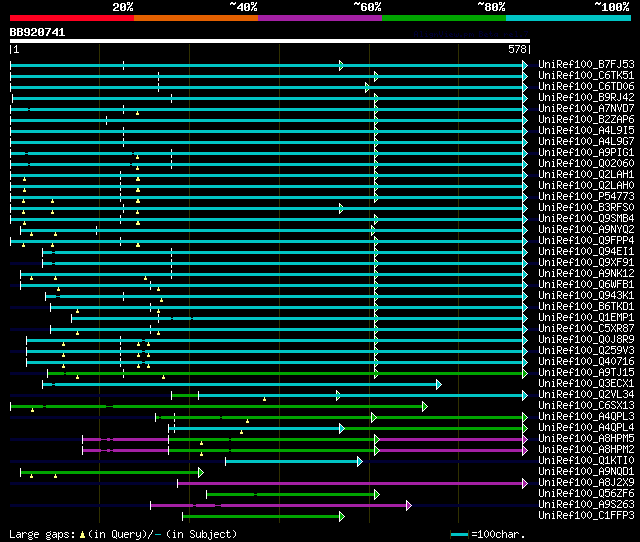
Task: Select UniRef100_C6SX13 label
Action: (586, 406)
